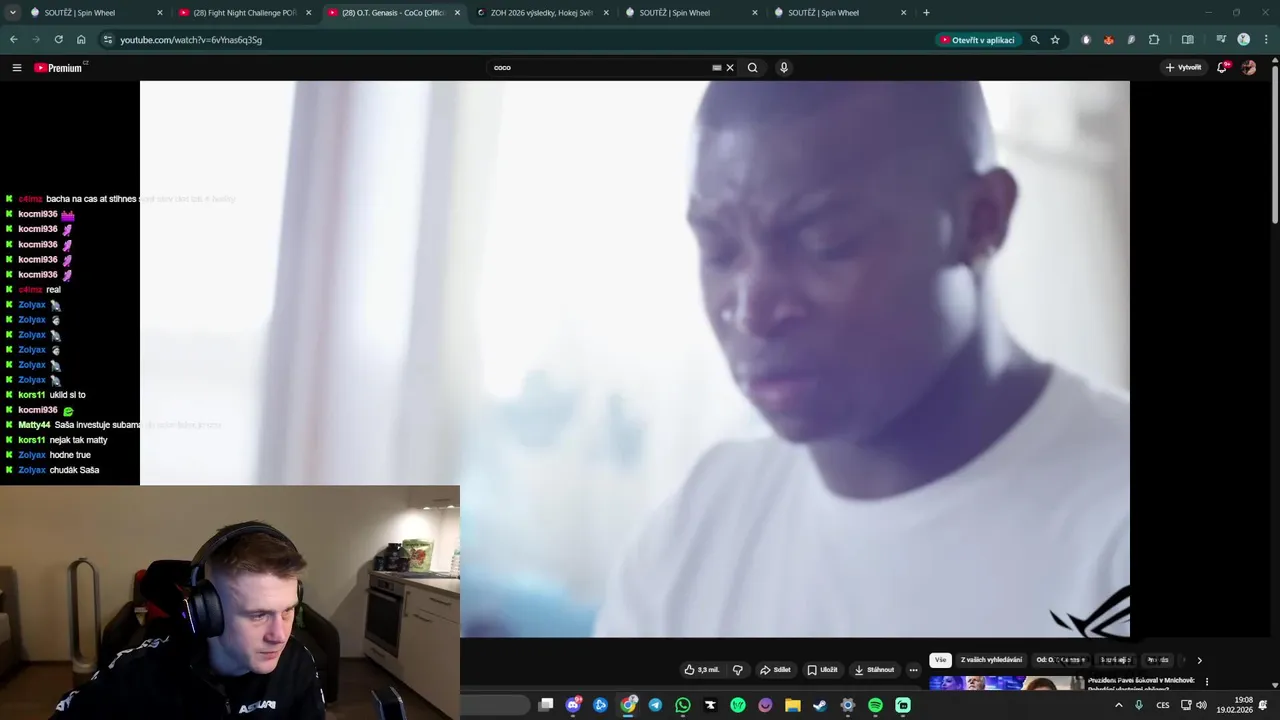Select the 'Vše' filter chip
Image resolution: width=1280 pixels, height=720 pixels.
pyautogui.click(x=940, y=660)
